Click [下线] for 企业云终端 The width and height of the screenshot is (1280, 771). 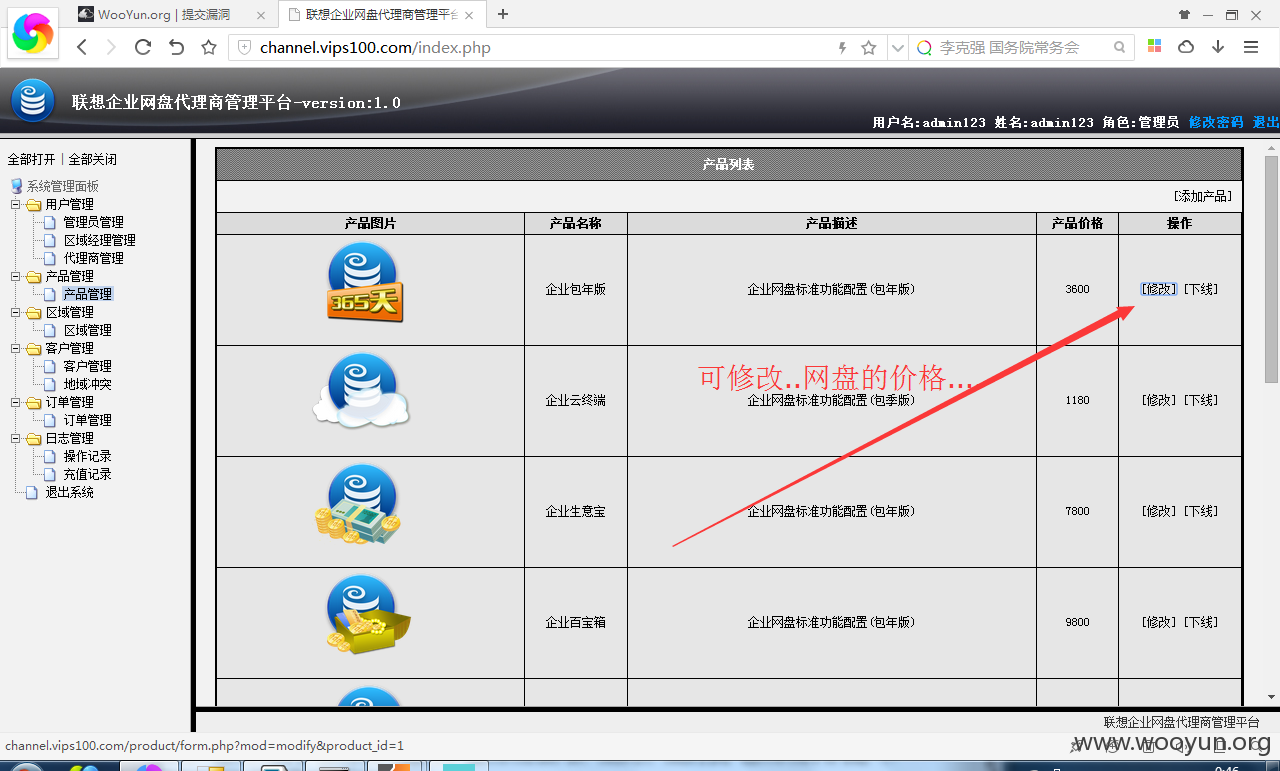pos(1201,400)
